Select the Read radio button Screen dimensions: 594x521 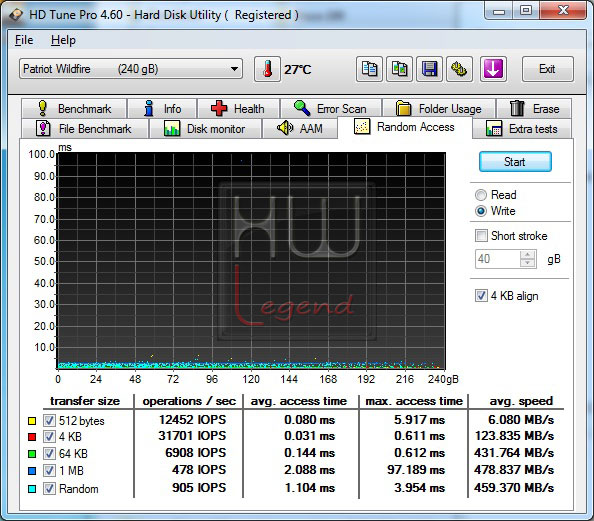pos(481,195)
